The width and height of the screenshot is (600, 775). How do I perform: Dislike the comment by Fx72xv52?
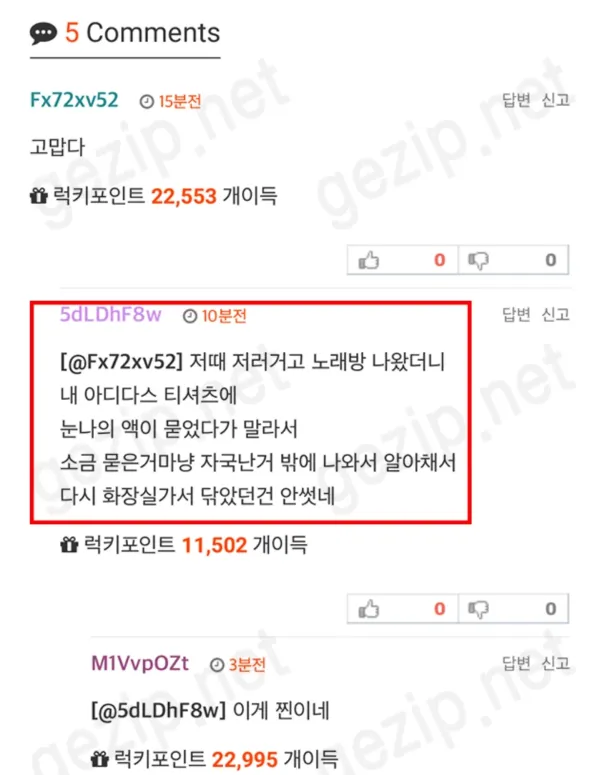point(514,260)
